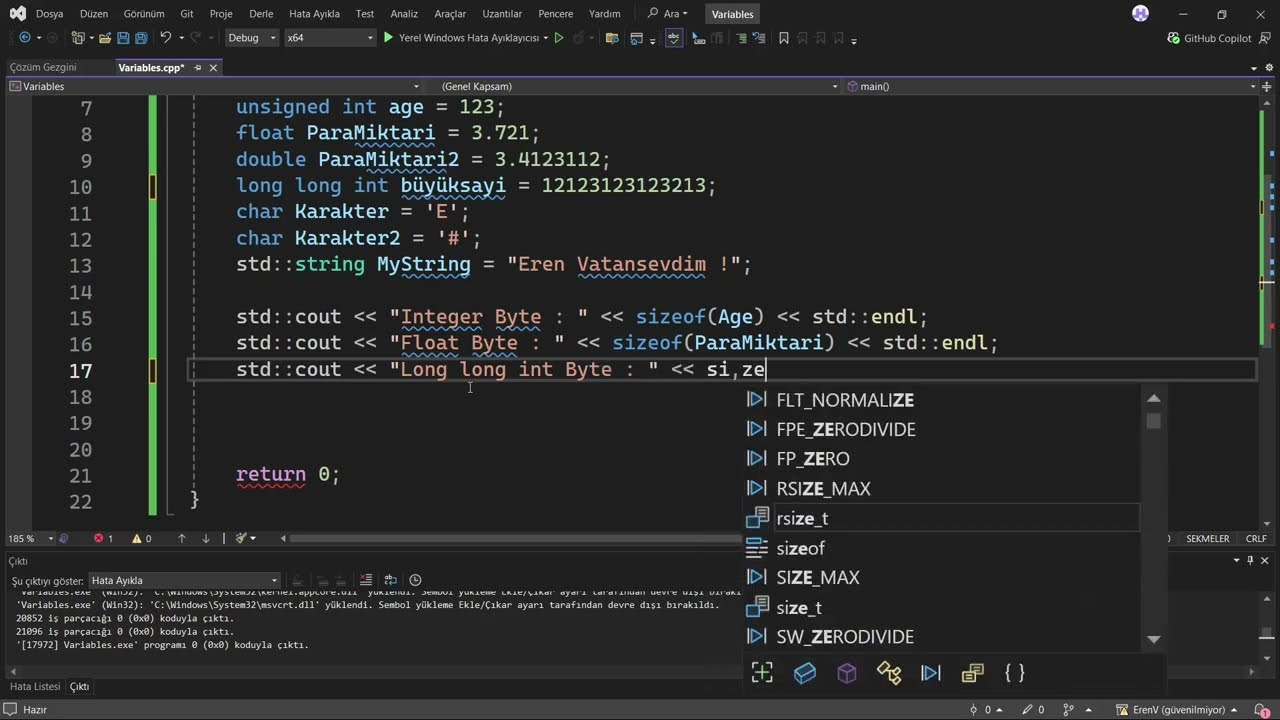Image resolution: width=1280 pixels, height=720 pixels.
Task: Click the Ara search button
Action: 668,14
